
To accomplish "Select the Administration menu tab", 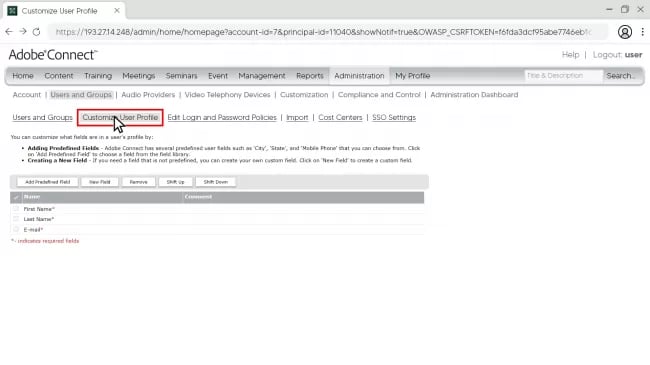I will tap(359, 76).
